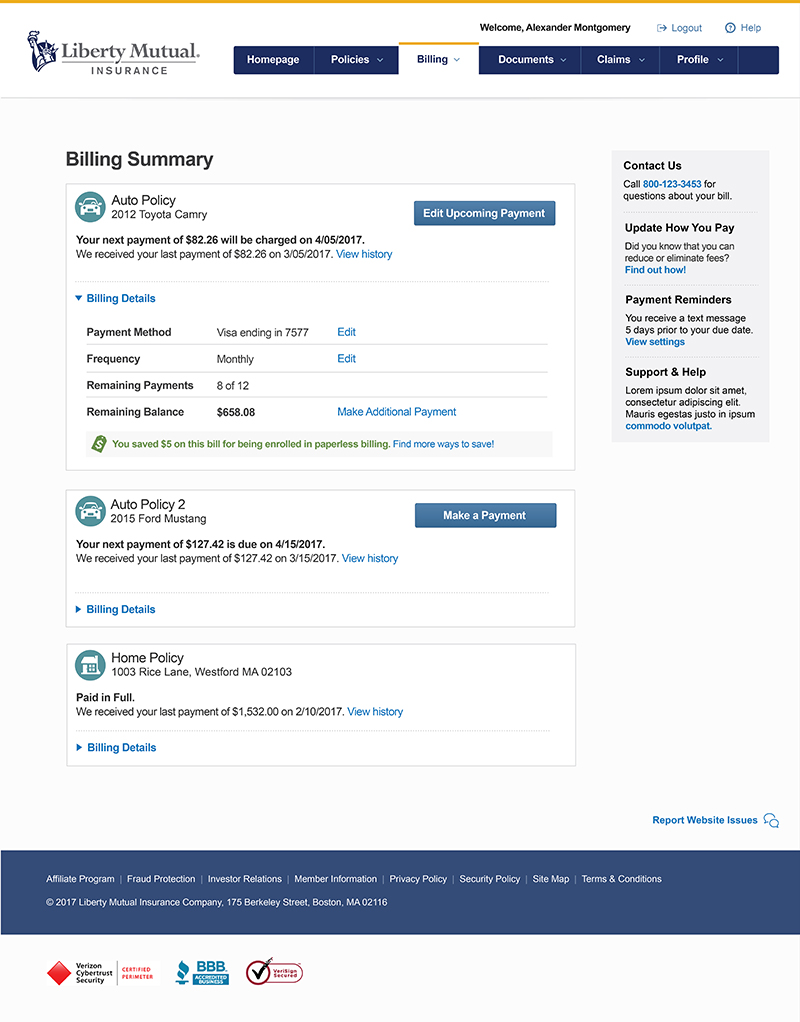This screenshot has height=1022, width=800.
Task: Click the Help question mark icon
Action: point(730,28)
